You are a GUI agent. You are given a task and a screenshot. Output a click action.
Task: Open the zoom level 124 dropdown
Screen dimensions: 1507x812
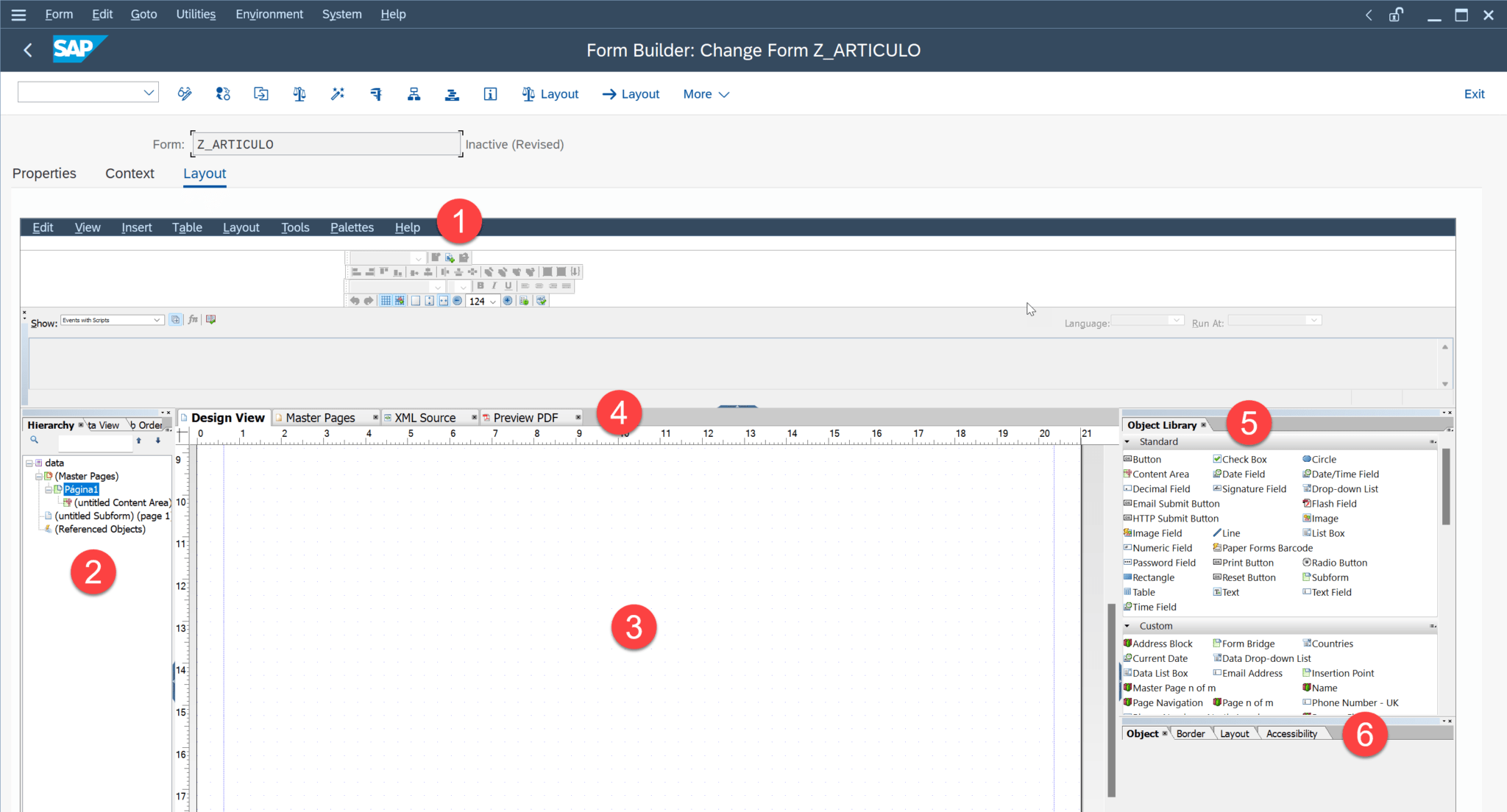493,302
